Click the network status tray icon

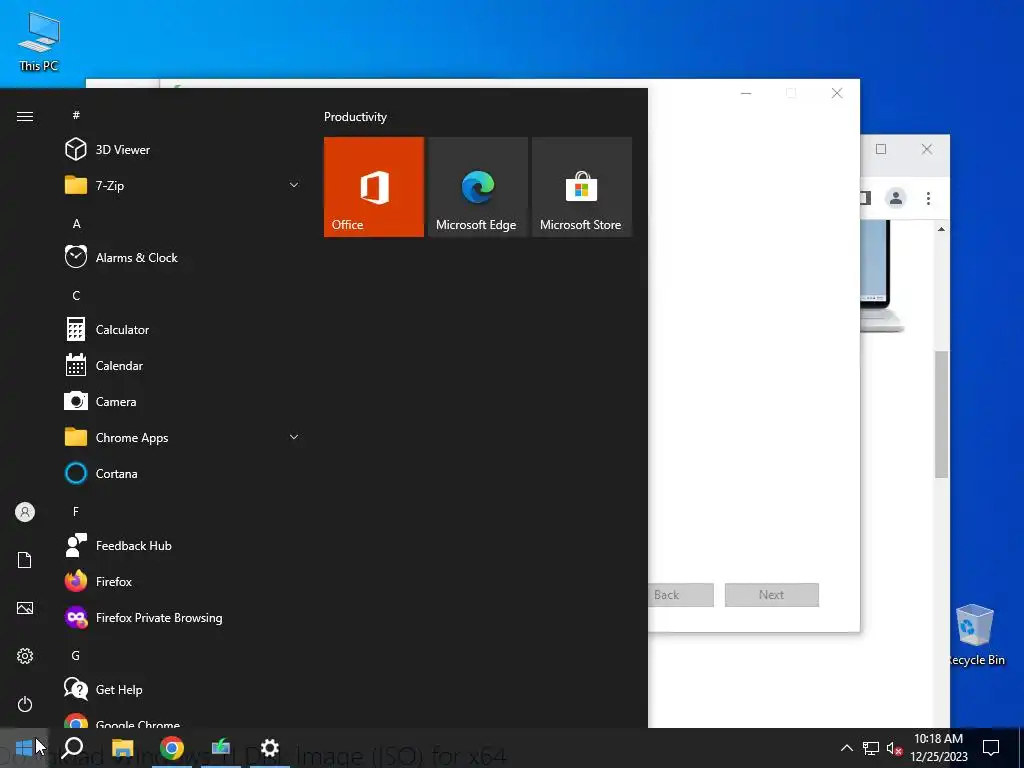click(x=871, y=748)
